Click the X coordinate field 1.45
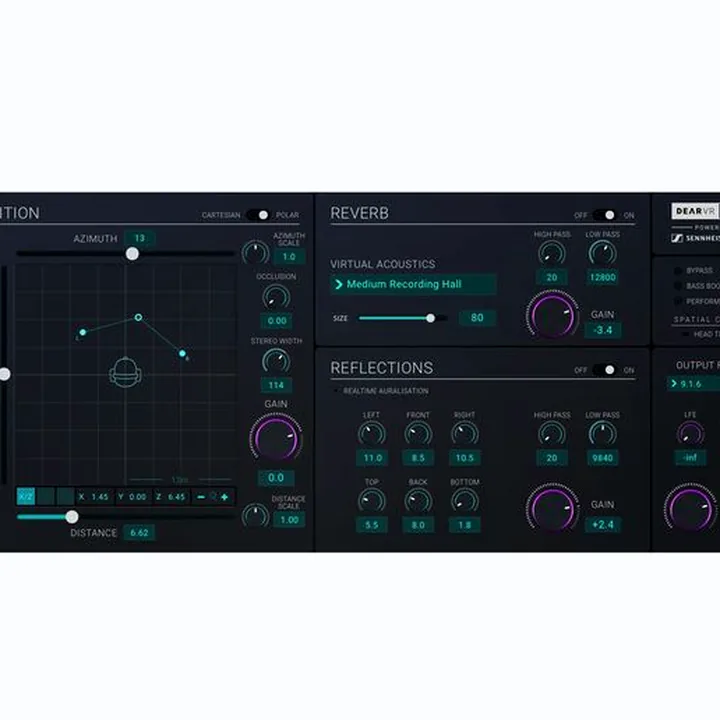This screenshot has height=720, width=720. click(95, 497)
